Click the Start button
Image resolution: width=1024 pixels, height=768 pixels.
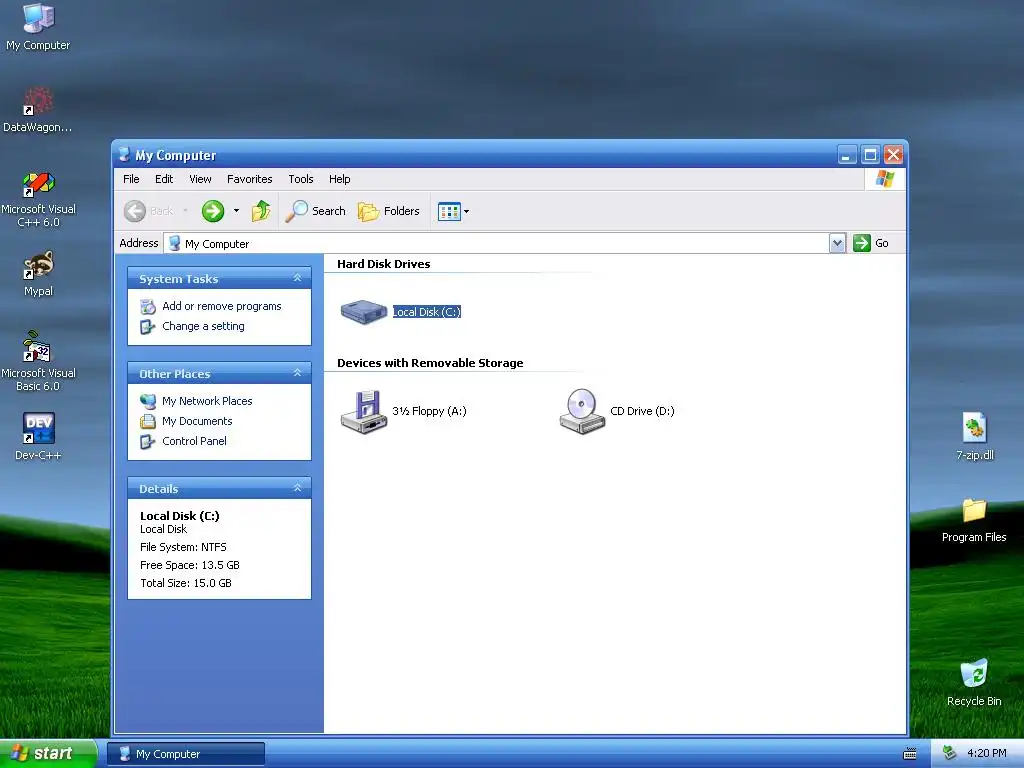coord(48,754)
